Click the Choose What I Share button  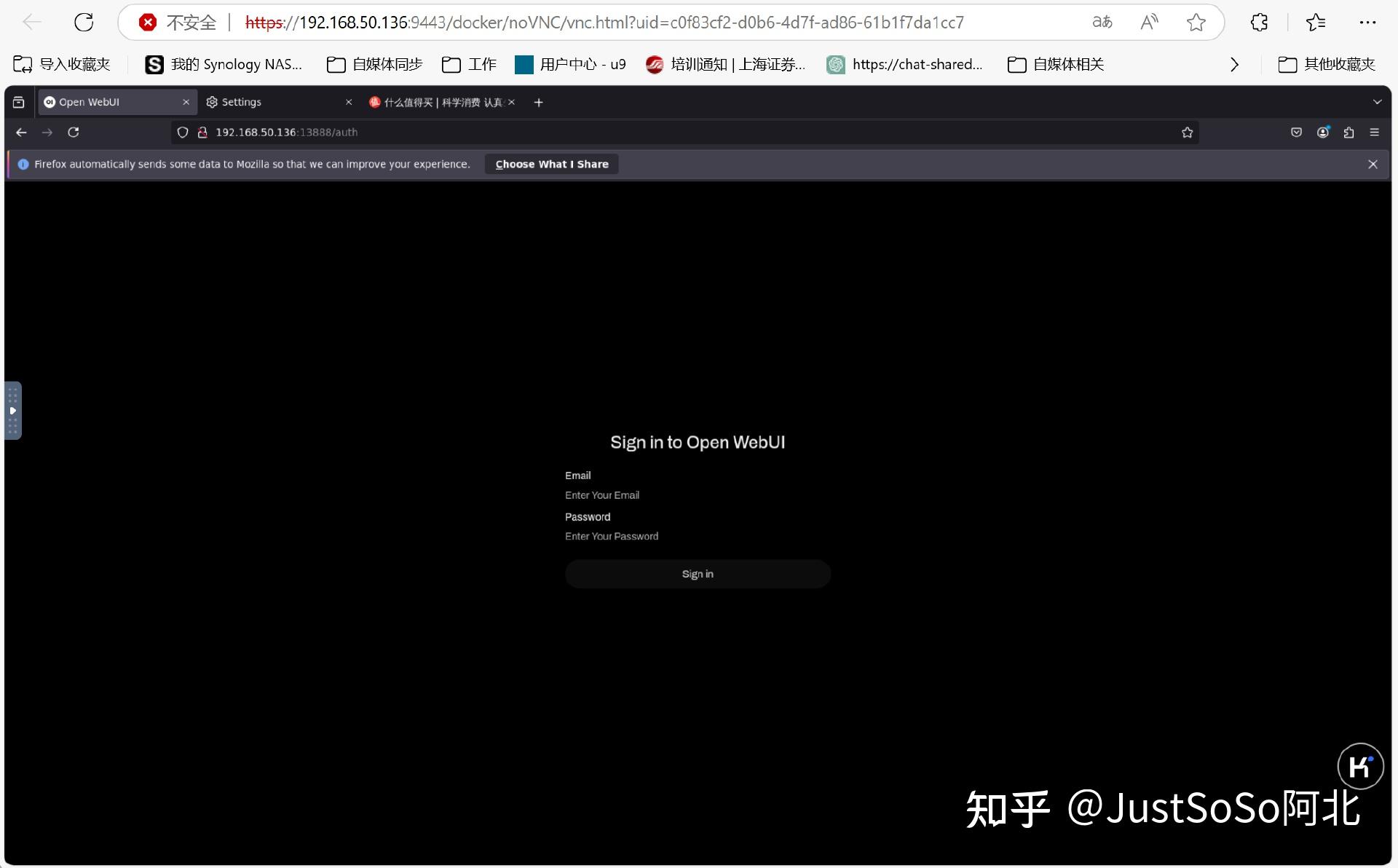[550, 164]
